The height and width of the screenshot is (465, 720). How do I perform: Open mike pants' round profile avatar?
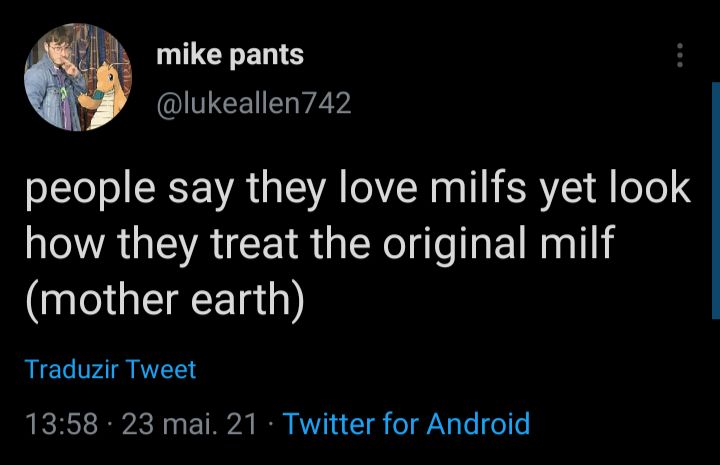coord(78,78)
